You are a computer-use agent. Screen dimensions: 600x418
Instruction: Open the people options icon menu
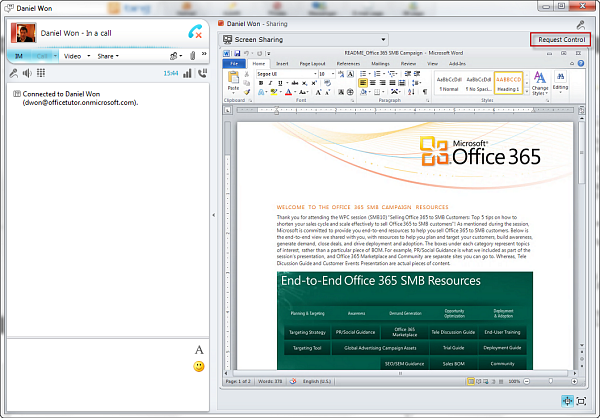[176, 56]
